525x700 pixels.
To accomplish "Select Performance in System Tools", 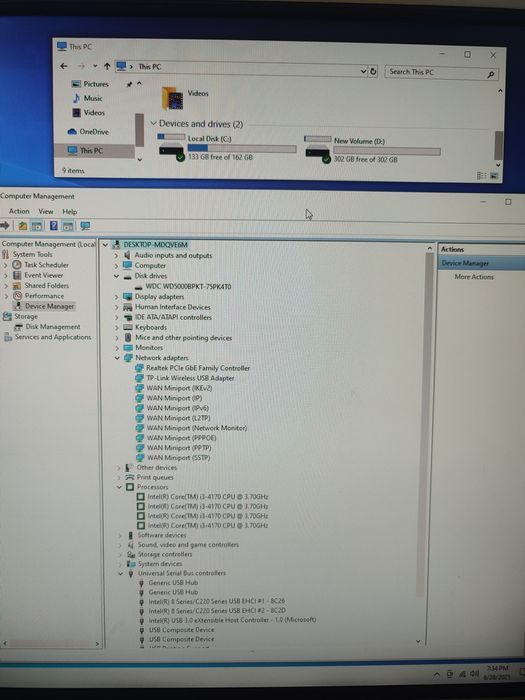I will [x=44, y=296].
